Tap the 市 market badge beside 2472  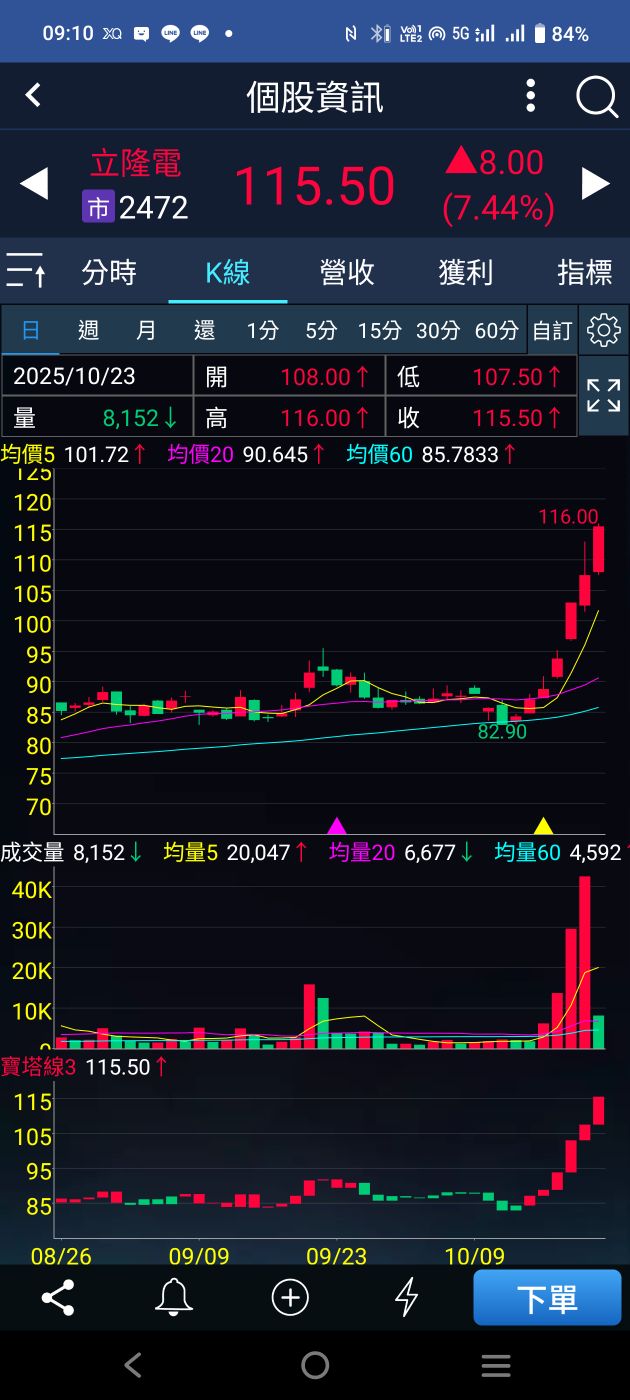pos(98,208)
